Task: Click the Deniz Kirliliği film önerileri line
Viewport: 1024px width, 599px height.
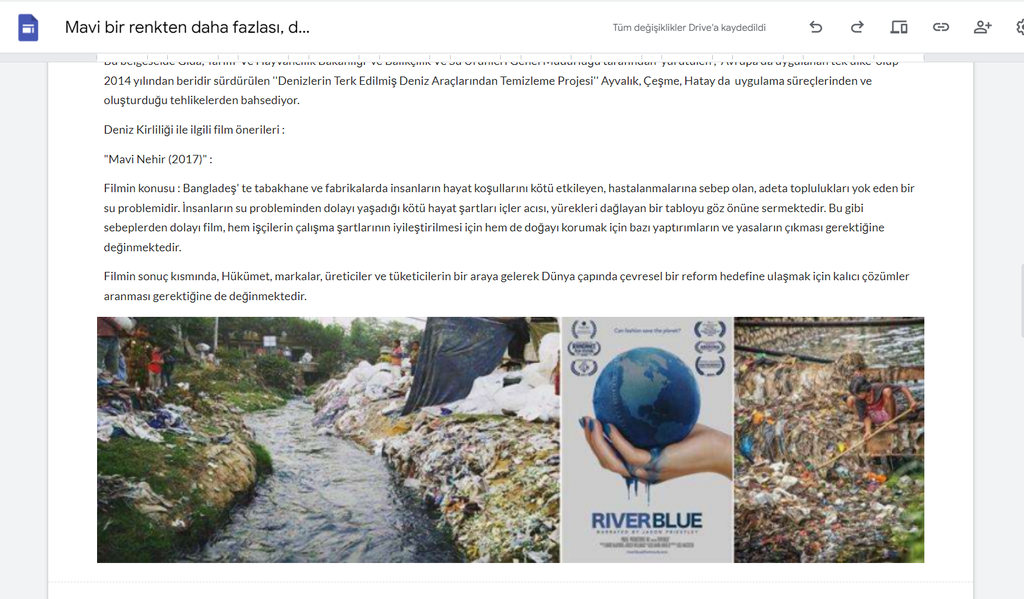Action: tap(194, 129)
